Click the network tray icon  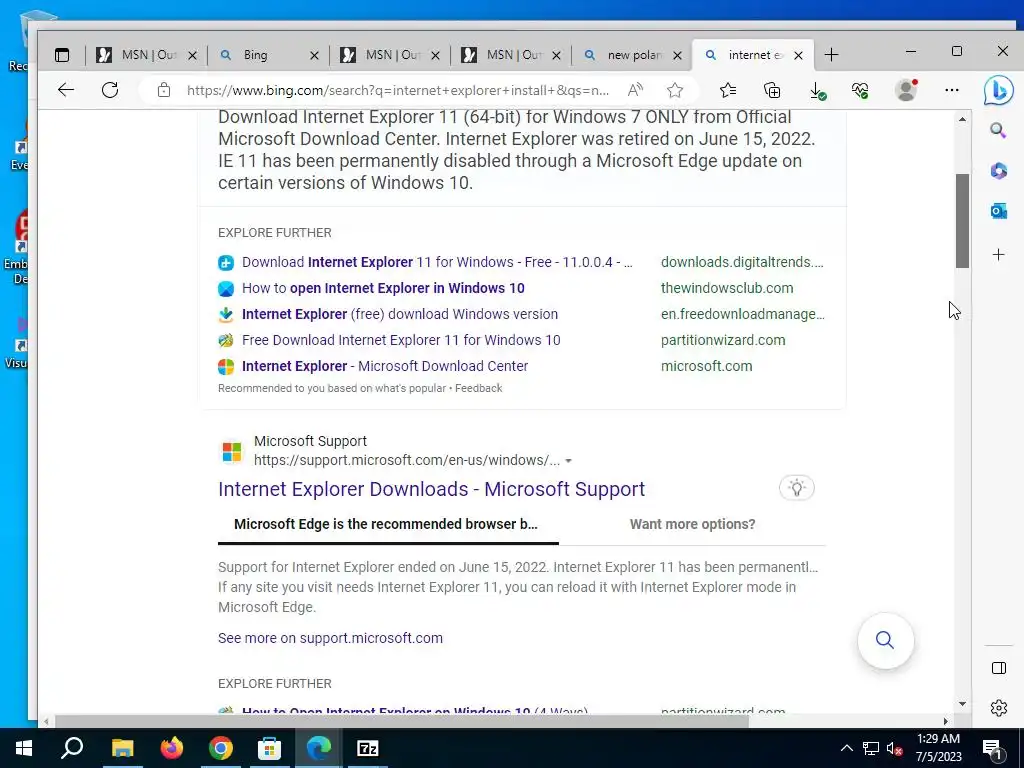coord(871,748)
